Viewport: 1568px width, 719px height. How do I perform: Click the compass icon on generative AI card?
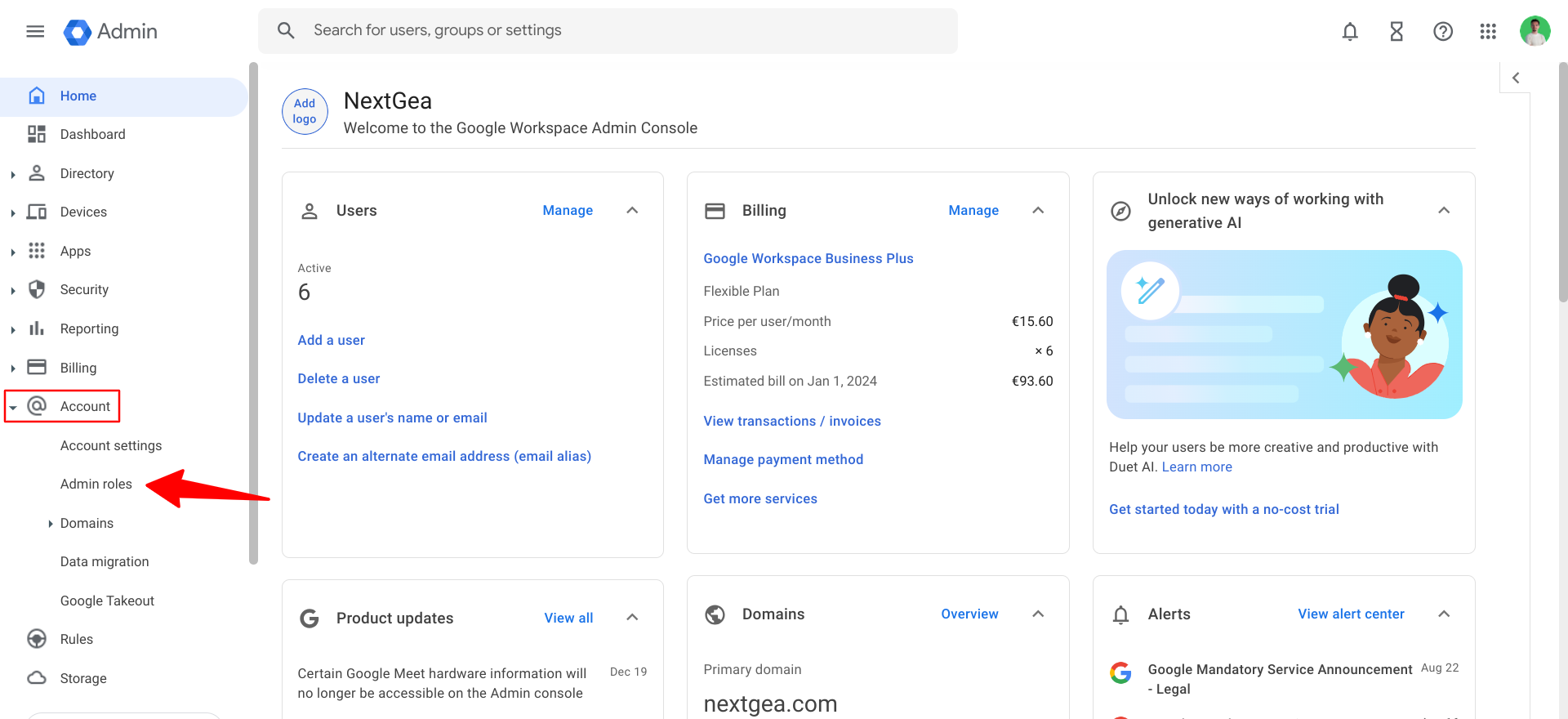pyautogui.click(x=1121, y=211)
